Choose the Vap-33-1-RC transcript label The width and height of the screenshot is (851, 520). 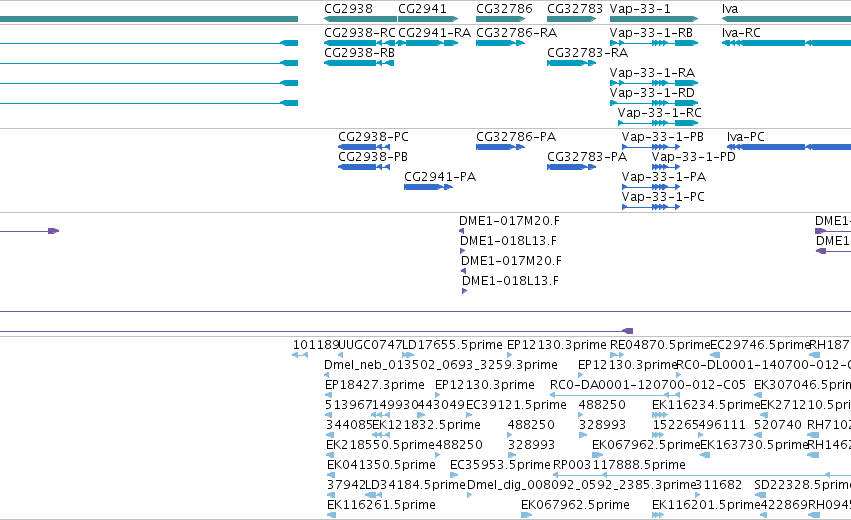point(659,113)
